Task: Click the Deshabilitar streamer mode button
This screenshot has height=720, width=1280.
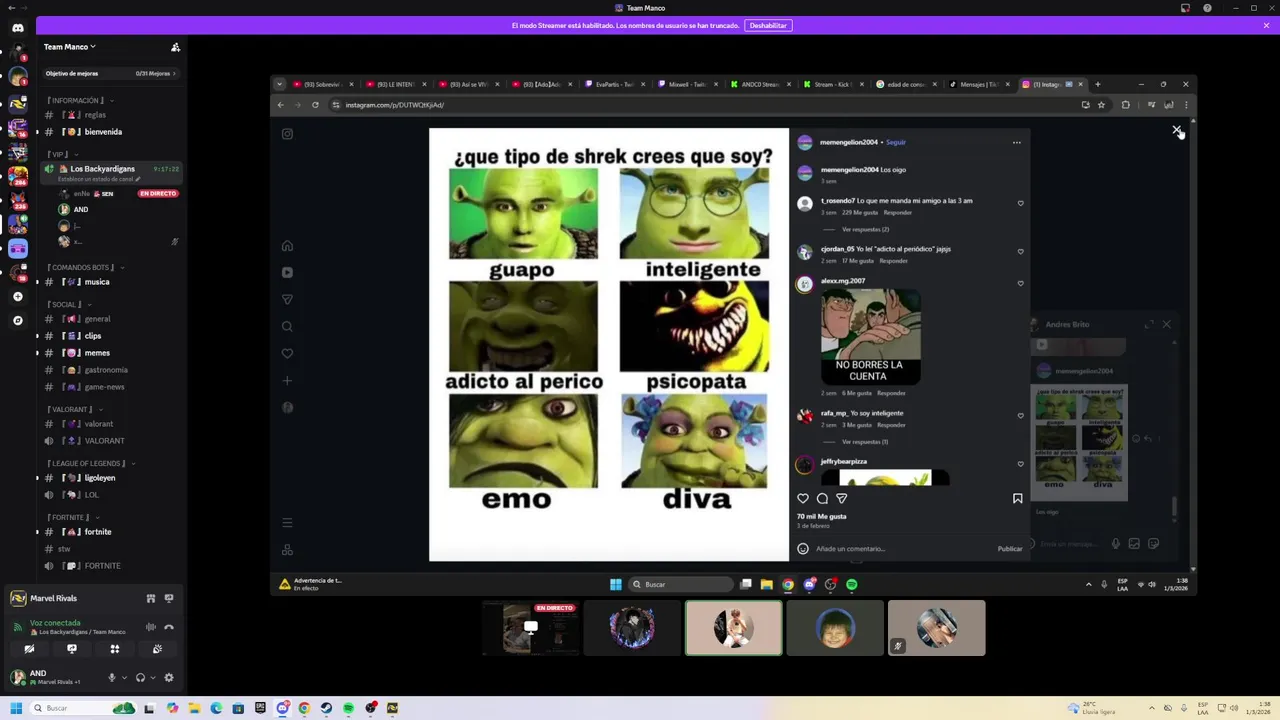Action: tap(768, 25)
